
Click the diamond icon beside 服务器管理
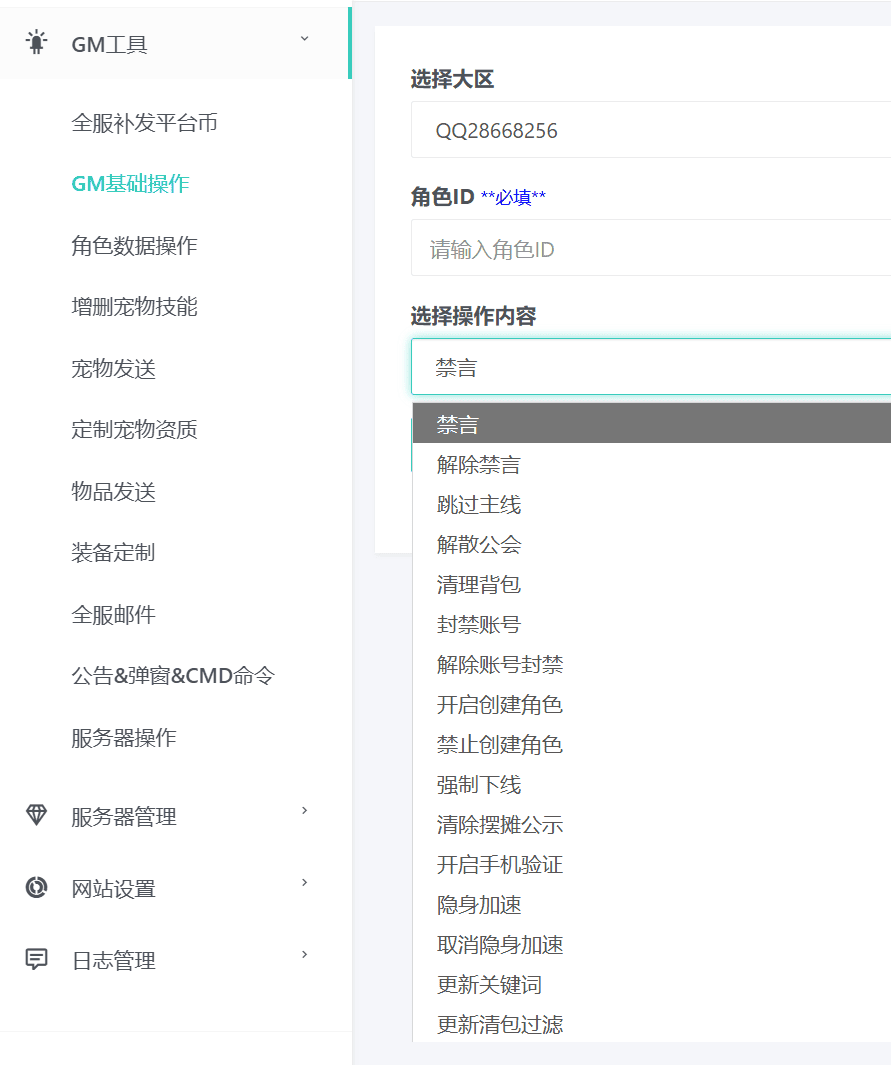[37, 815]
